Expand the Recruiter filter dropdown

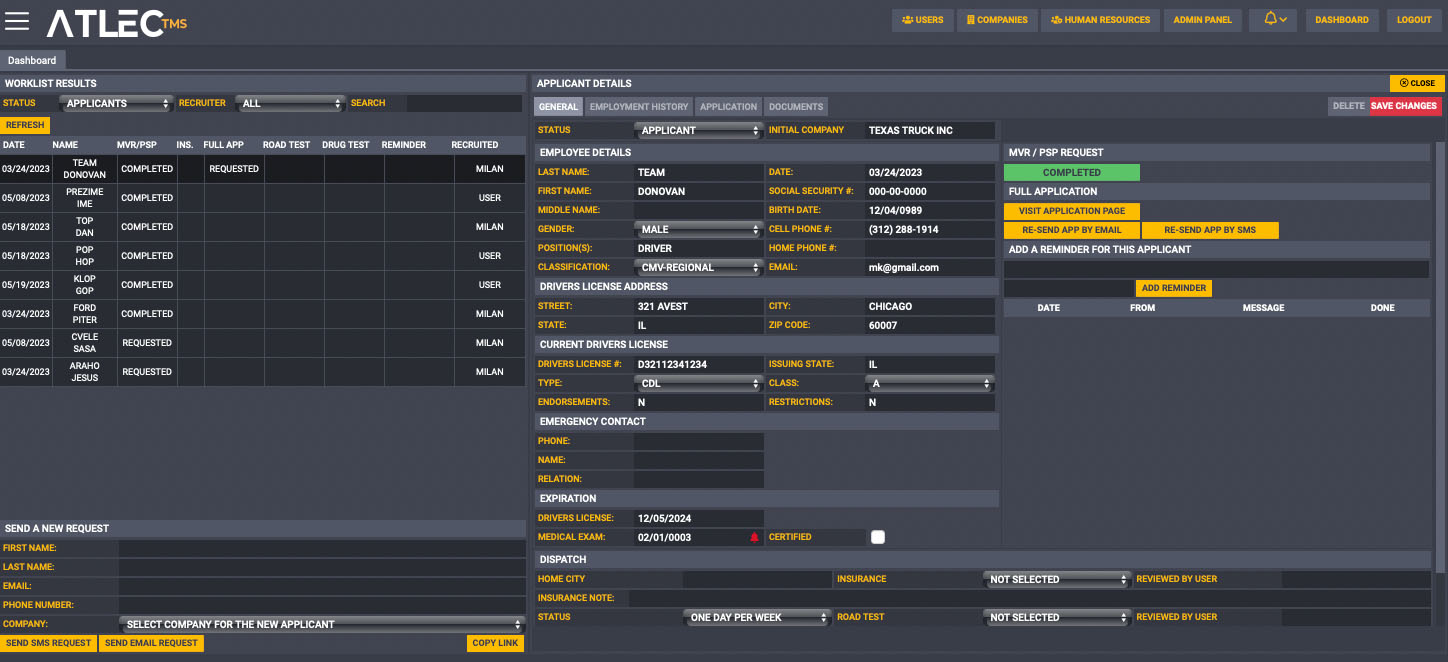[290, 103]
